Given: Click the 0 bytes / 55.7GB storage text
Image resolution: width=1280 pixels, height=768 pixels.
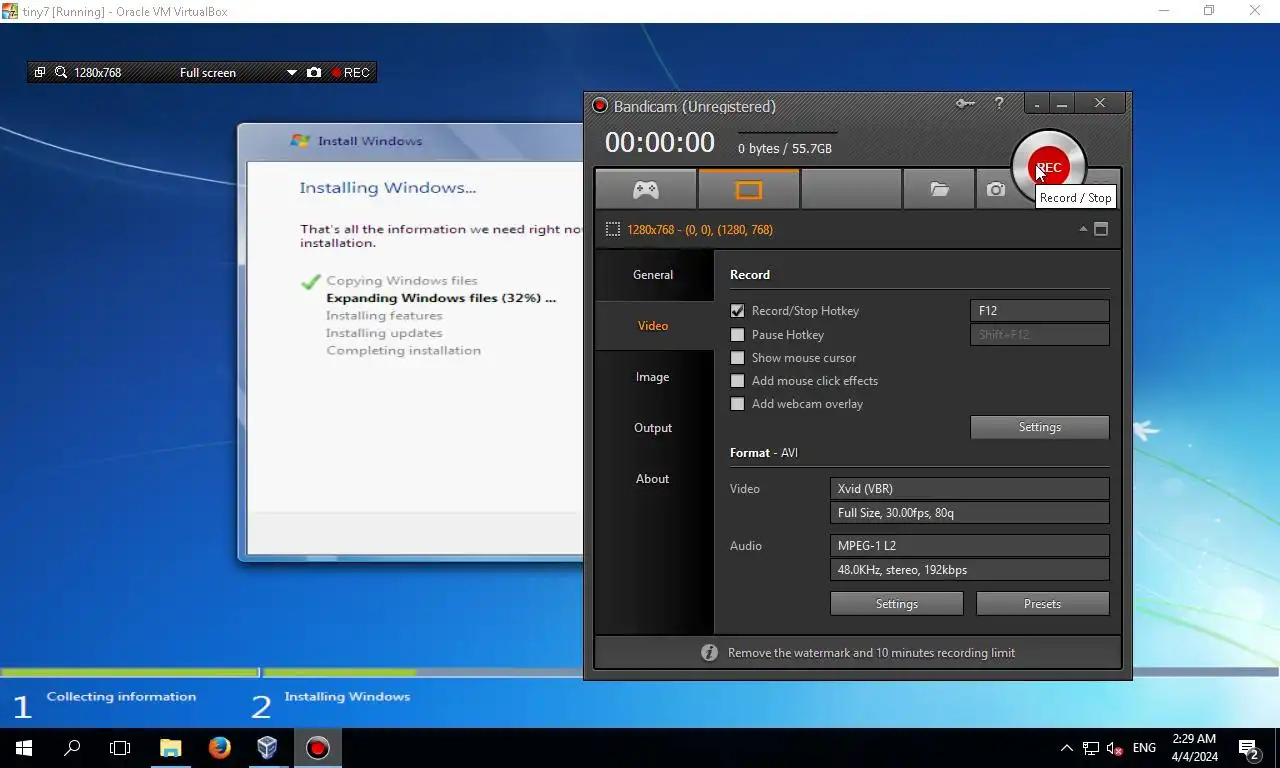Looking at the screenshot, I should (x=785, y=149).
